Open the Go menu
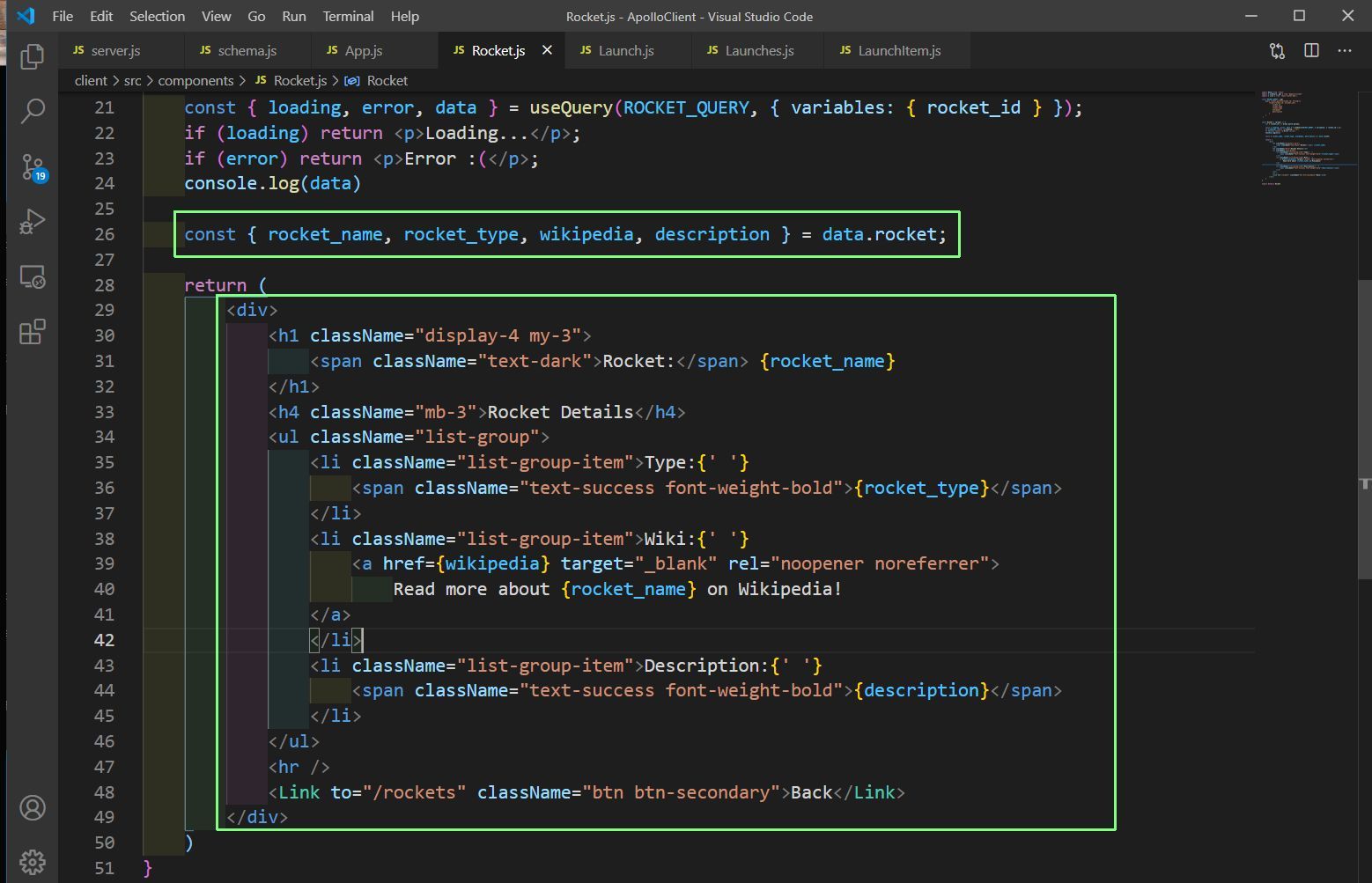The image size is (1372, 883). click(256, 16)
